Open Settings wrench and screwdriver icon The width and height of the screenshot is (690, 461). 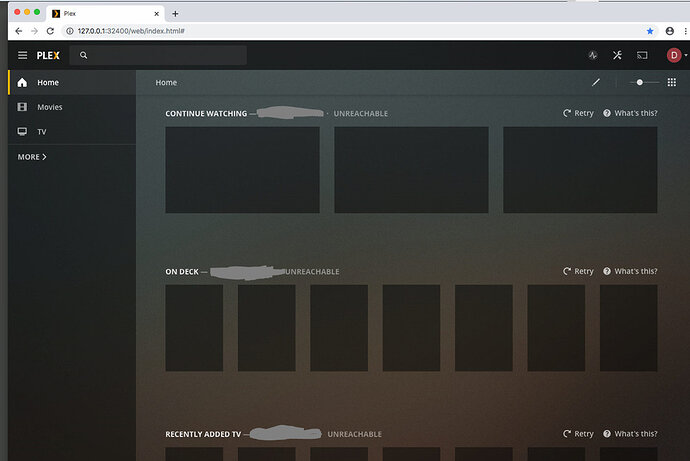[617, 55]
